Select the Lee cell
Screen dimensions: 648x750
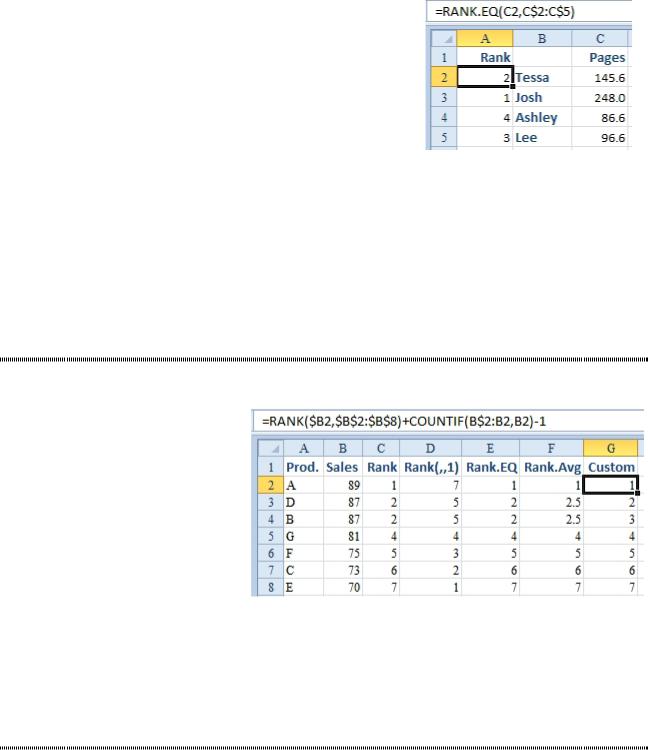[542, 138]
